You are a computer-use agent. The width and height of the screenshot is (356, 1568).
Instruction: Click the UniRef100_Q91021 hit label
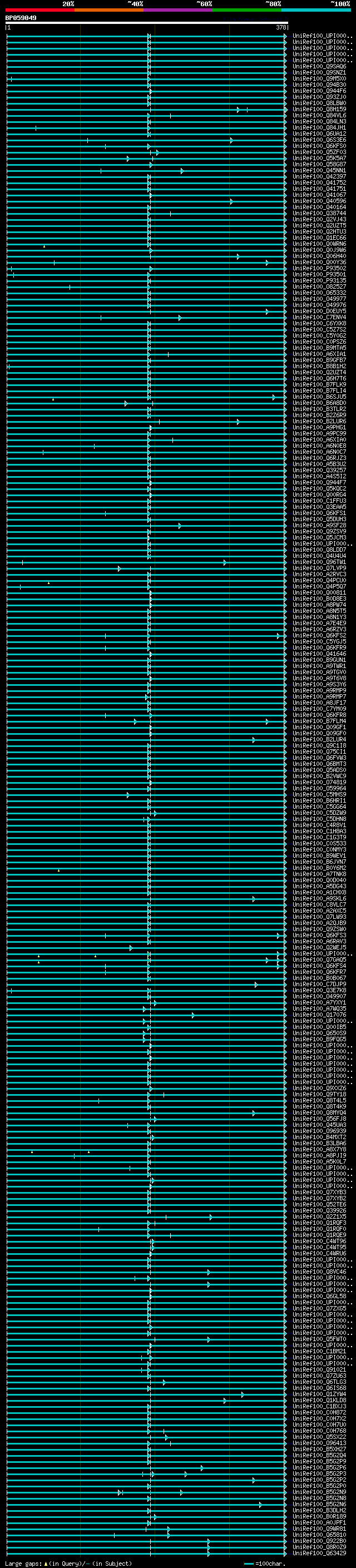click(x=319, y=1369)
